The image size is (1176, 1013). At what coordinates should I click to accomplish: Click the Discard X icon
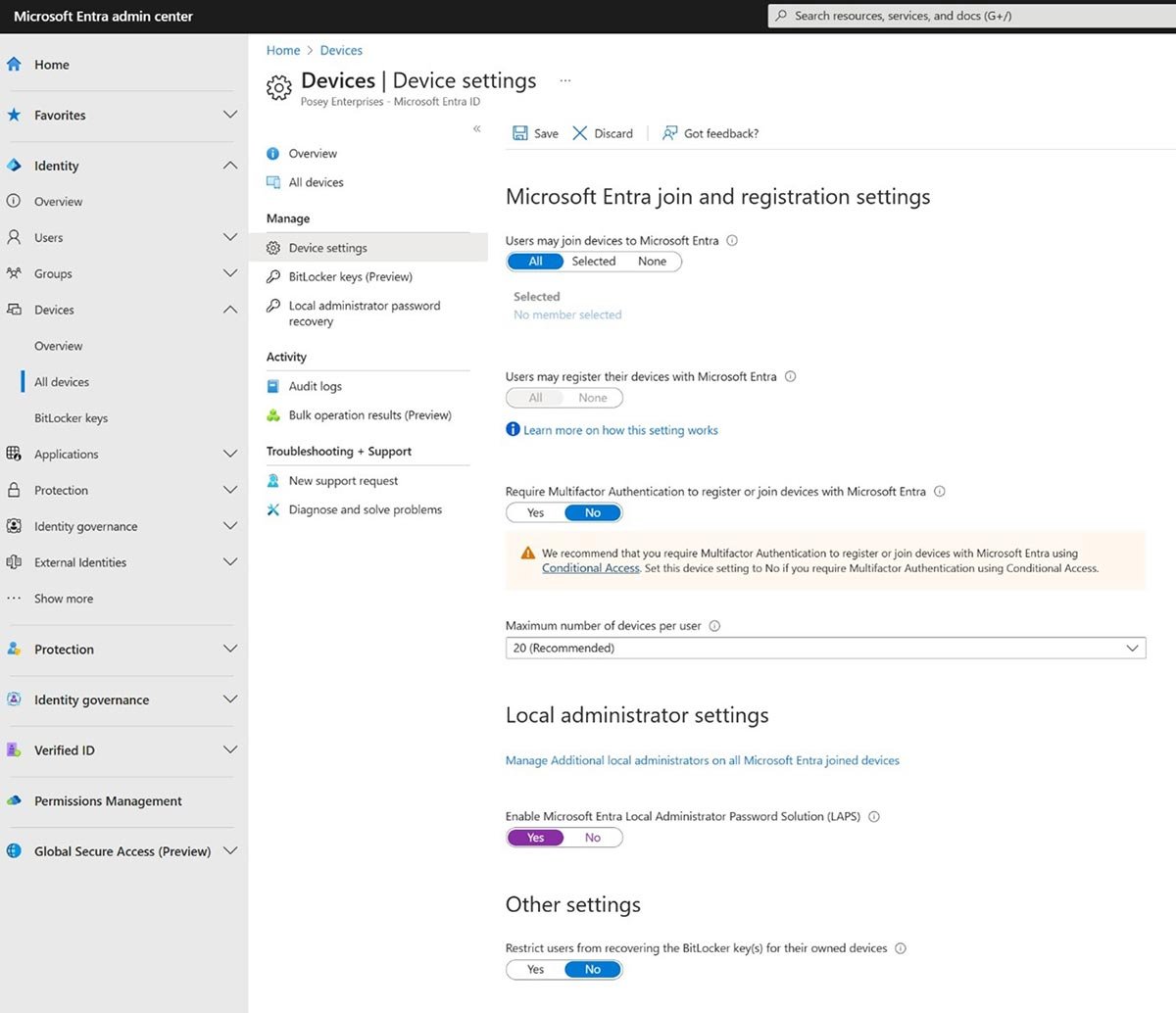[x=580, y=133]
